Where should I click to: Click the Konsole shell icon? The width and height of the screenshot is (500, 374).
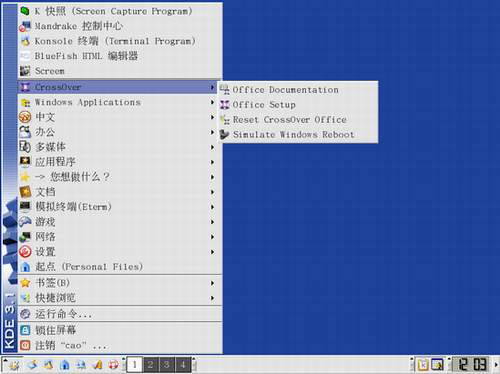point(25,41)
